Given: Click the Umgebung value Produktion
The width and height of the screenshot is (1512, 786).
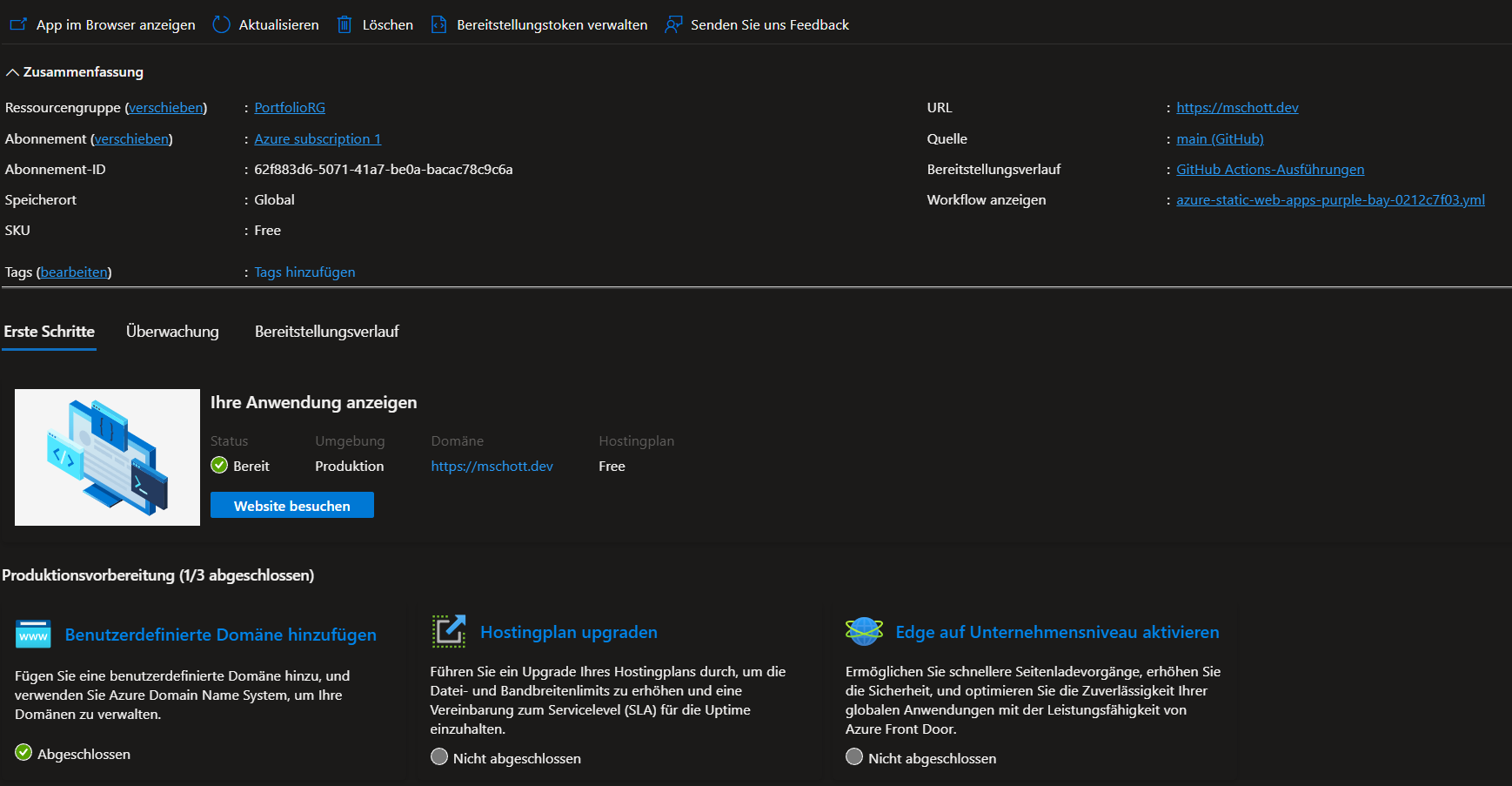Looking at the screenshot, I should pyautogui.click(x=349, y=467).
